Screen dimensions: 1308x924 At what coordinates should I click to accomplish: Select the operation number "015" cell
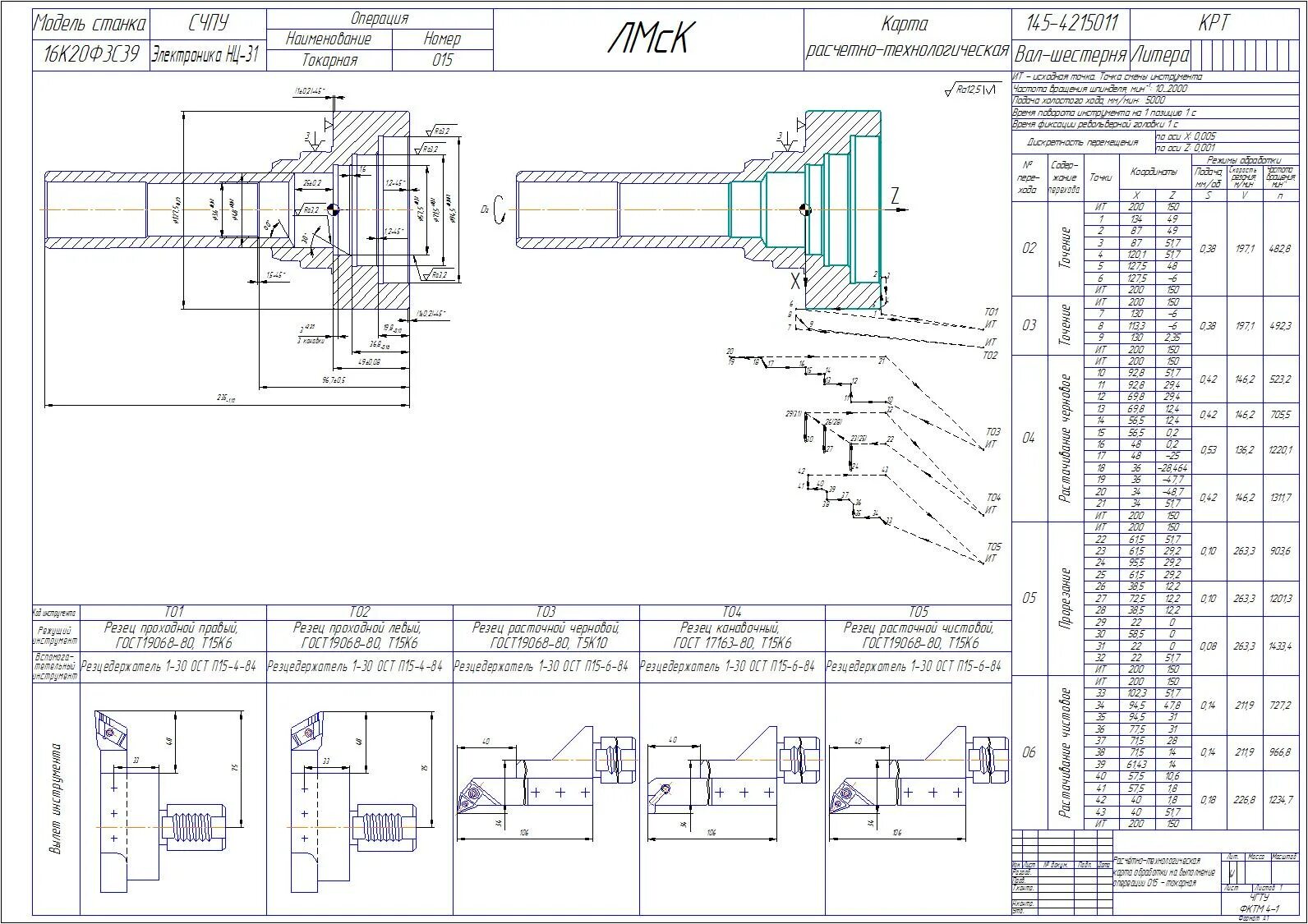(442, 60)
